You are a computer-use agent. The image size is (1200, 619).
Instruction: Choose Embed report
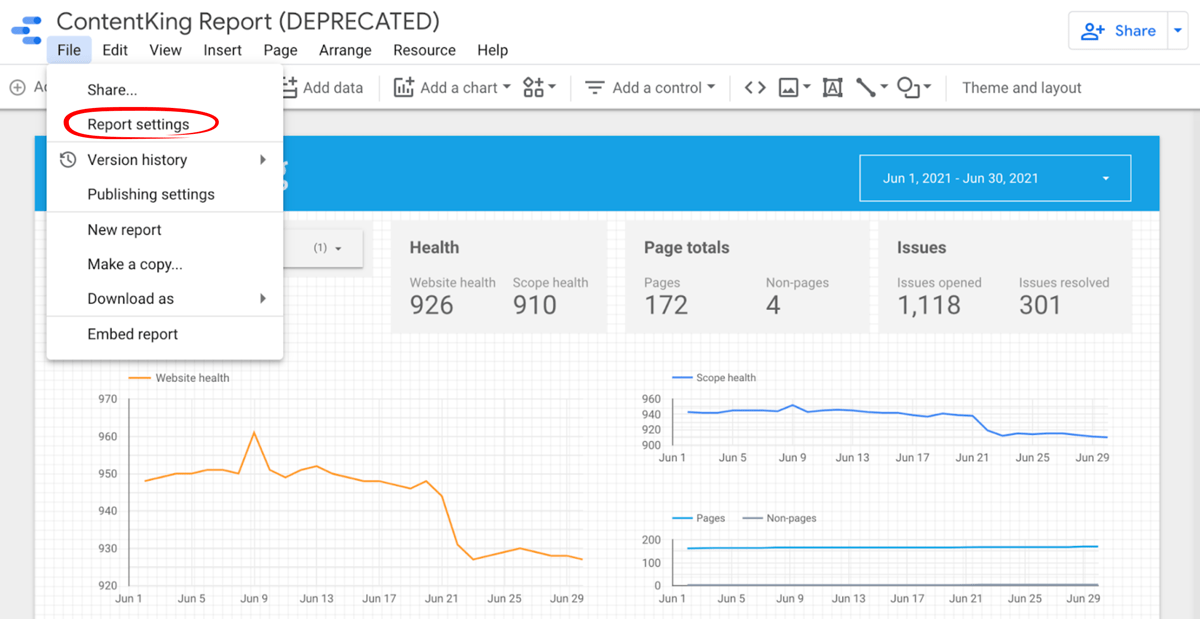click(165, 334)
